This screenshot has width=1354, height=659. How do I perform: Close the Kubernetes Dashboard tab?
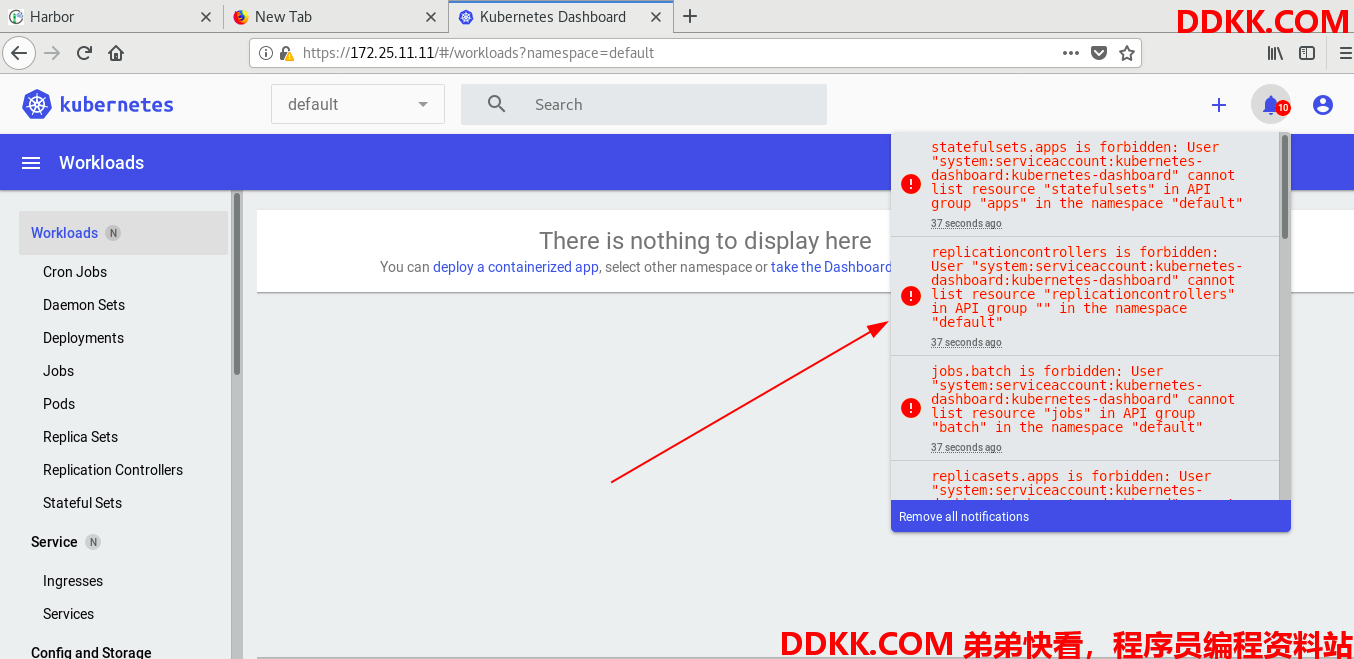click(656, 17)
